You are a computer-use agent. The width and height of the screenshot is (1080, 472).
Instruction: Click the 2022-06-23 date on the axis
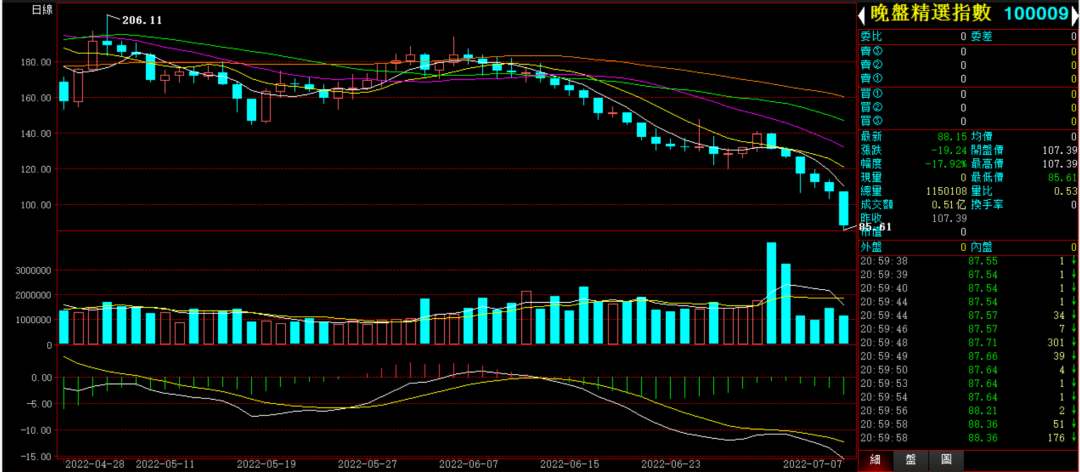(x=672, y=465)
